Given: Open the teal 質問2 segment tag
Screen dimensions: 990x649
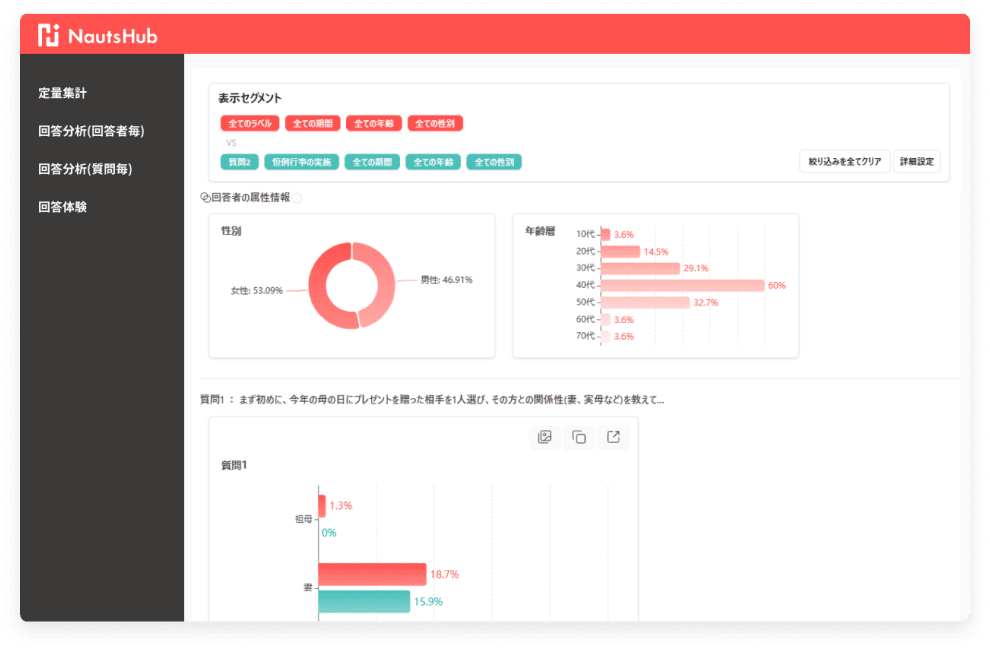Looking at the screenshot, I should 240,162.
